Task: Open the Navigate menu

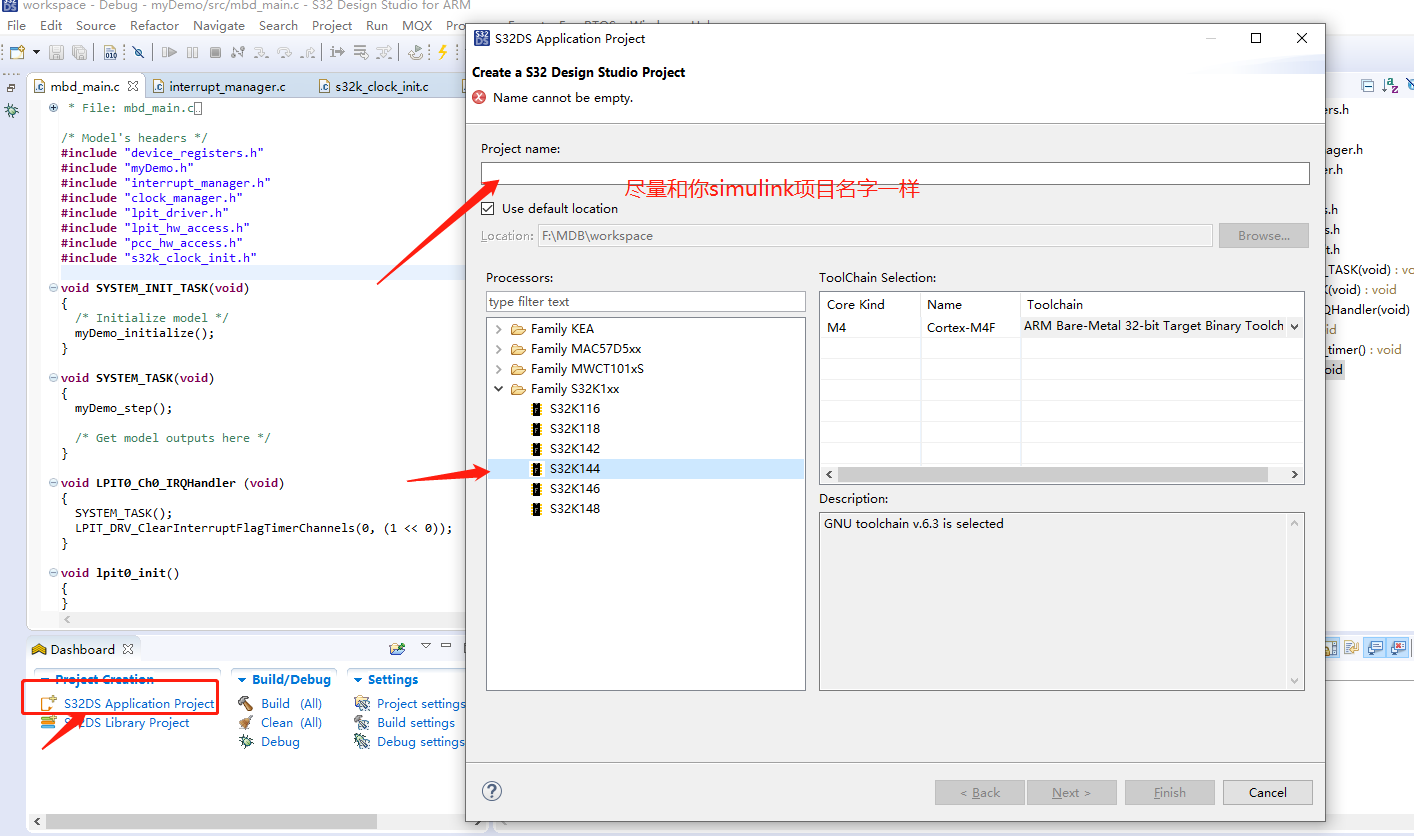Action: point(219,25)
